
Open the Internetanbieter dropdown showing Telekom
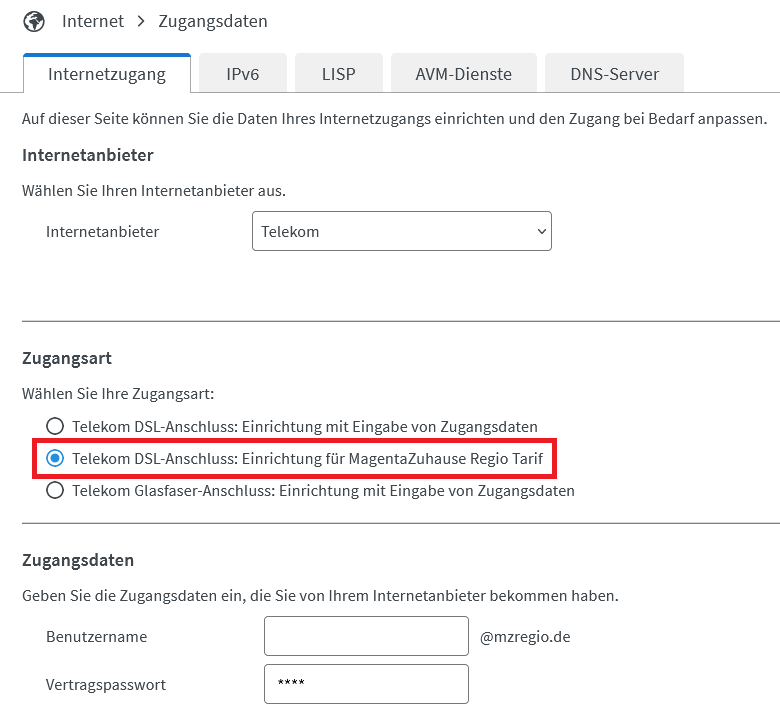pos(402,231)
